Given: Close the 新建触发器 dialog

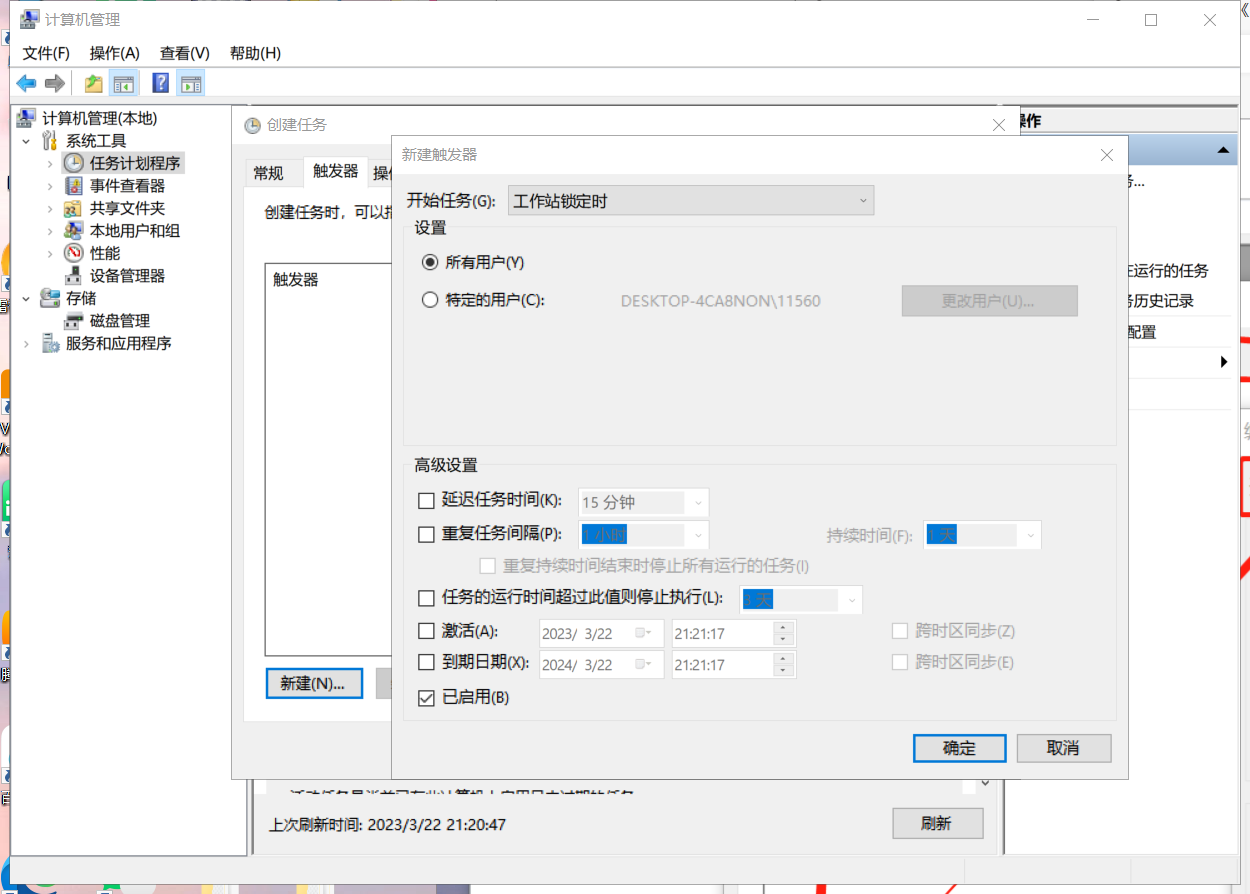Looking at the screenshot, I should [x=1106, y=155].
